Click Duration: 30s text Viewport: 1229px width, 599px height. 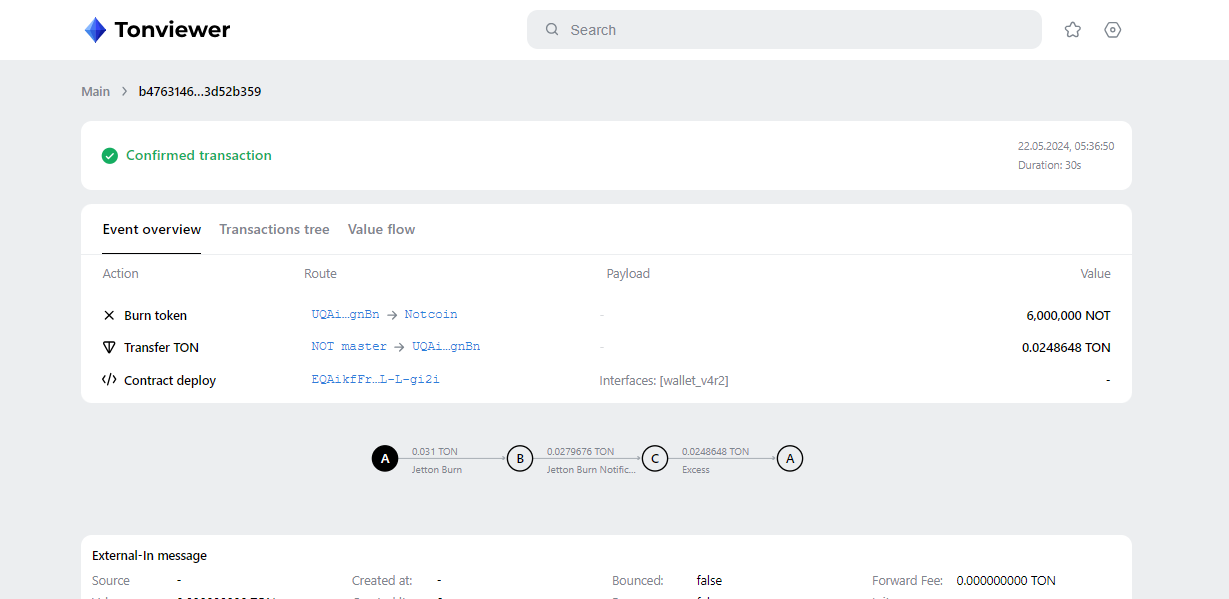[1049, 165]
